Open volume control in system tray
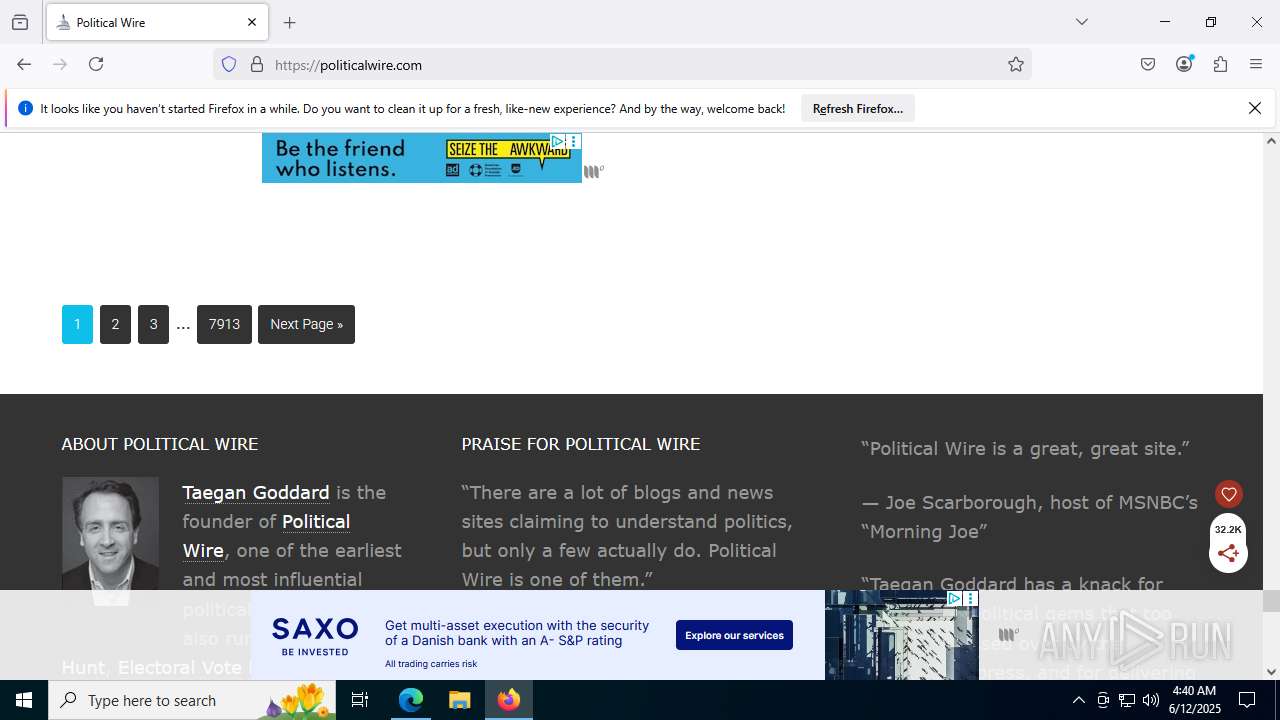Screen dimensions: 1280x720 1151,700
